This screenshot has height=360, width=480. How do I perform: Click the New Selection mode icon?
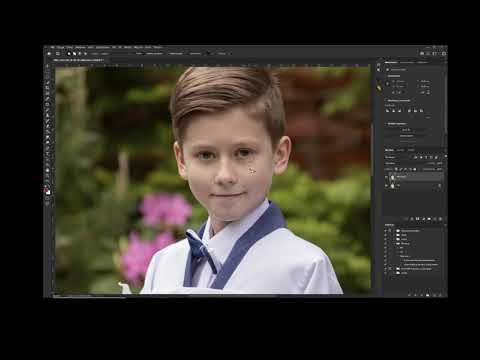pyautogui.click(x=69, y=53)
